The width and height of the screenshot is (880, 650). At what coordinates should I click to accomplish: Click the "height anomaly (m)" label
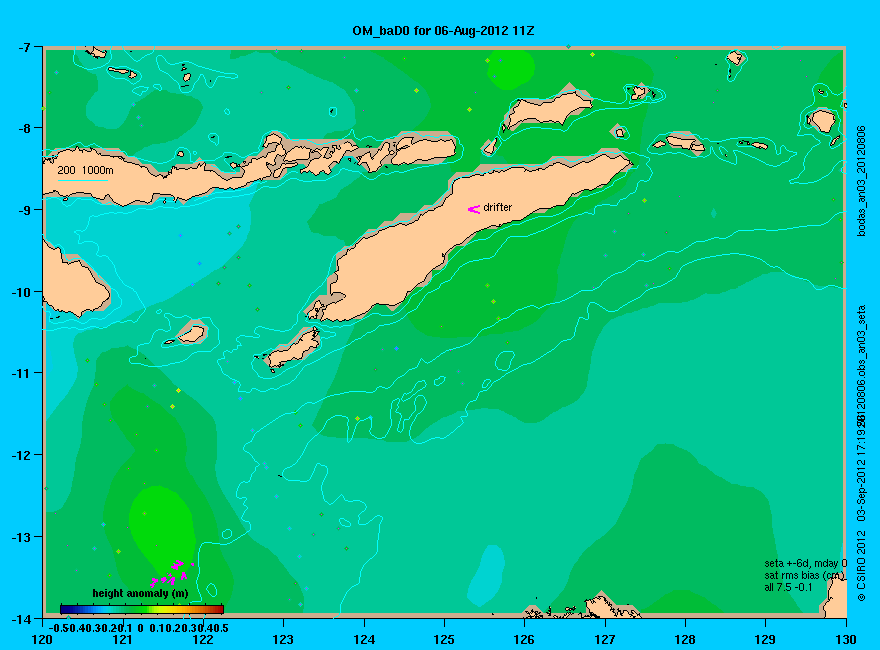coord(140,593)
